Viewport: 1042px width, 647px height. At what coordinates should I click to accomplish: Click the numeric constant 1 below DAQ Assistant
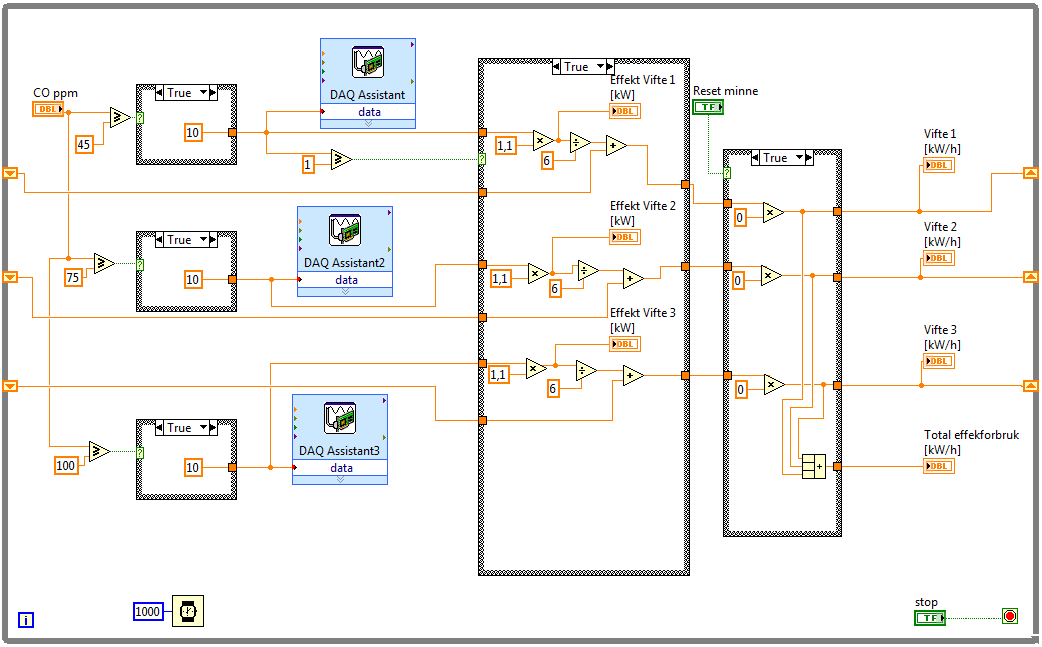tap(307, 165)
